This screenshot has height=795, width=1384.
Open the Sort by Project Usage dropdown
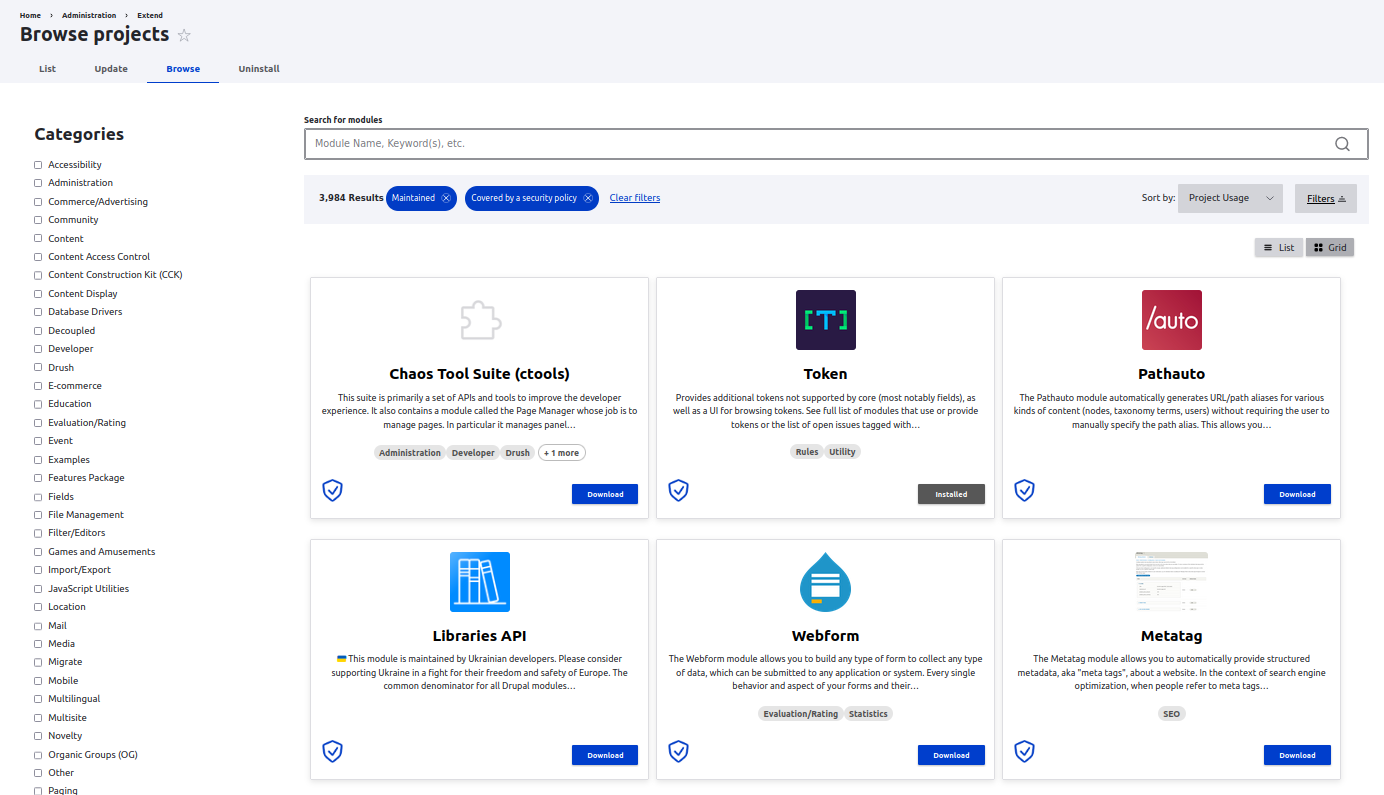click(1230, 198)
